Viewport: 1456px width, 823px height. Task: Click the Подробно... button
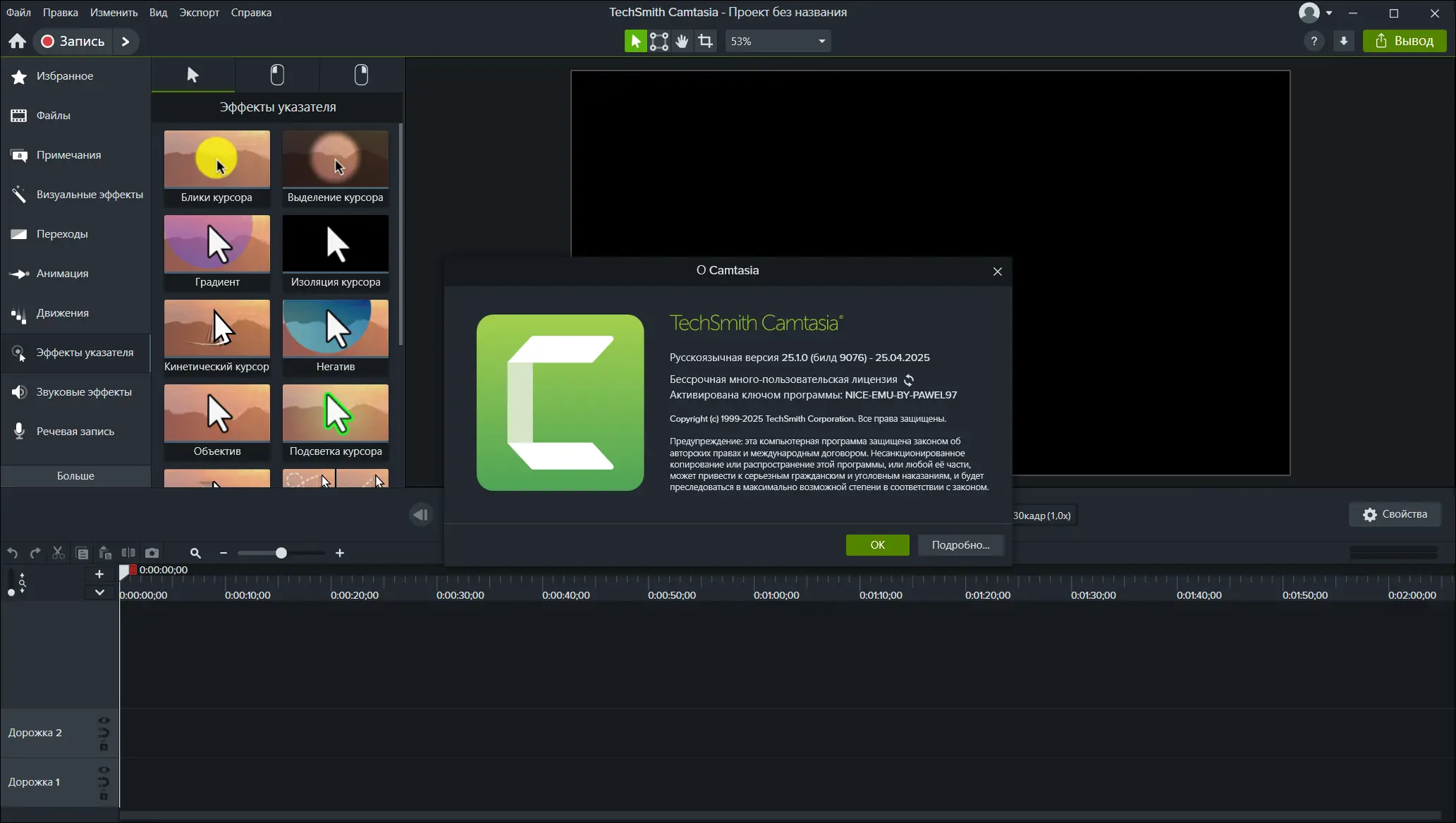pyautogui.click(x=960, y=544)
